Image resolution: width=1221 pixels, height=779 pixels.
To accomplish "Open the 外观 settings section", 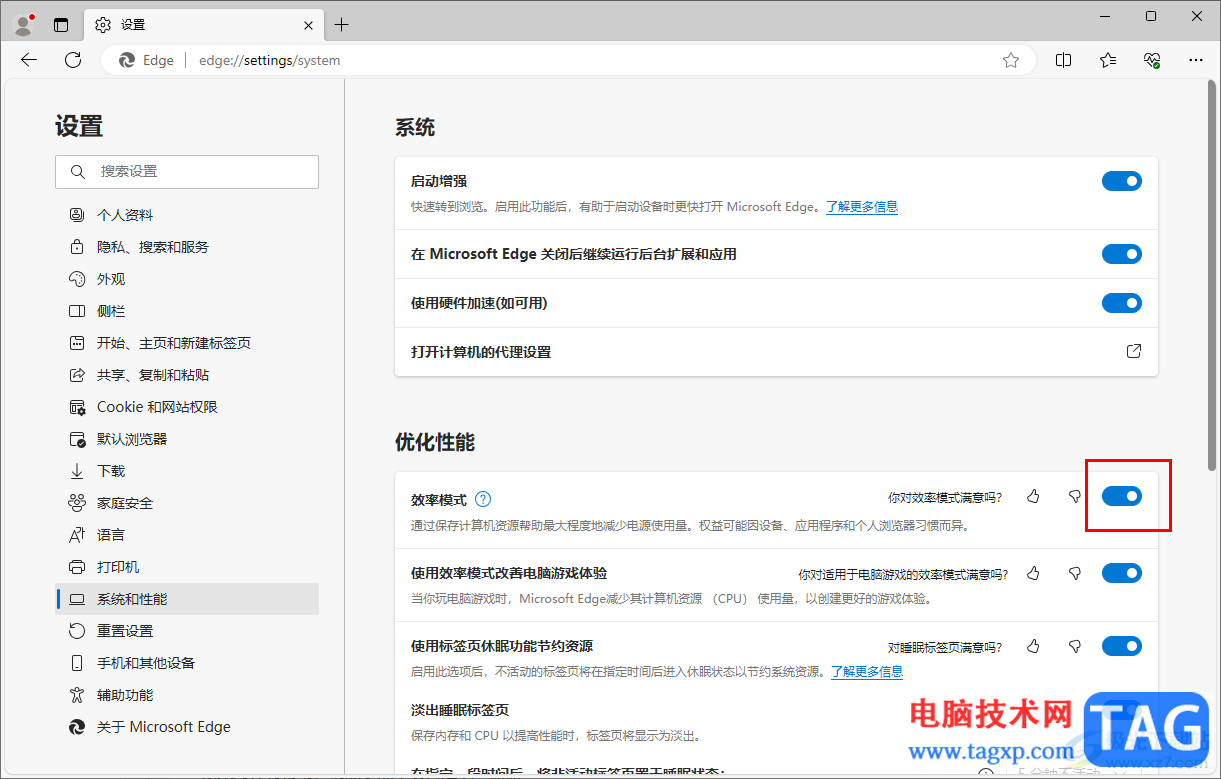I will coord(111,279).
